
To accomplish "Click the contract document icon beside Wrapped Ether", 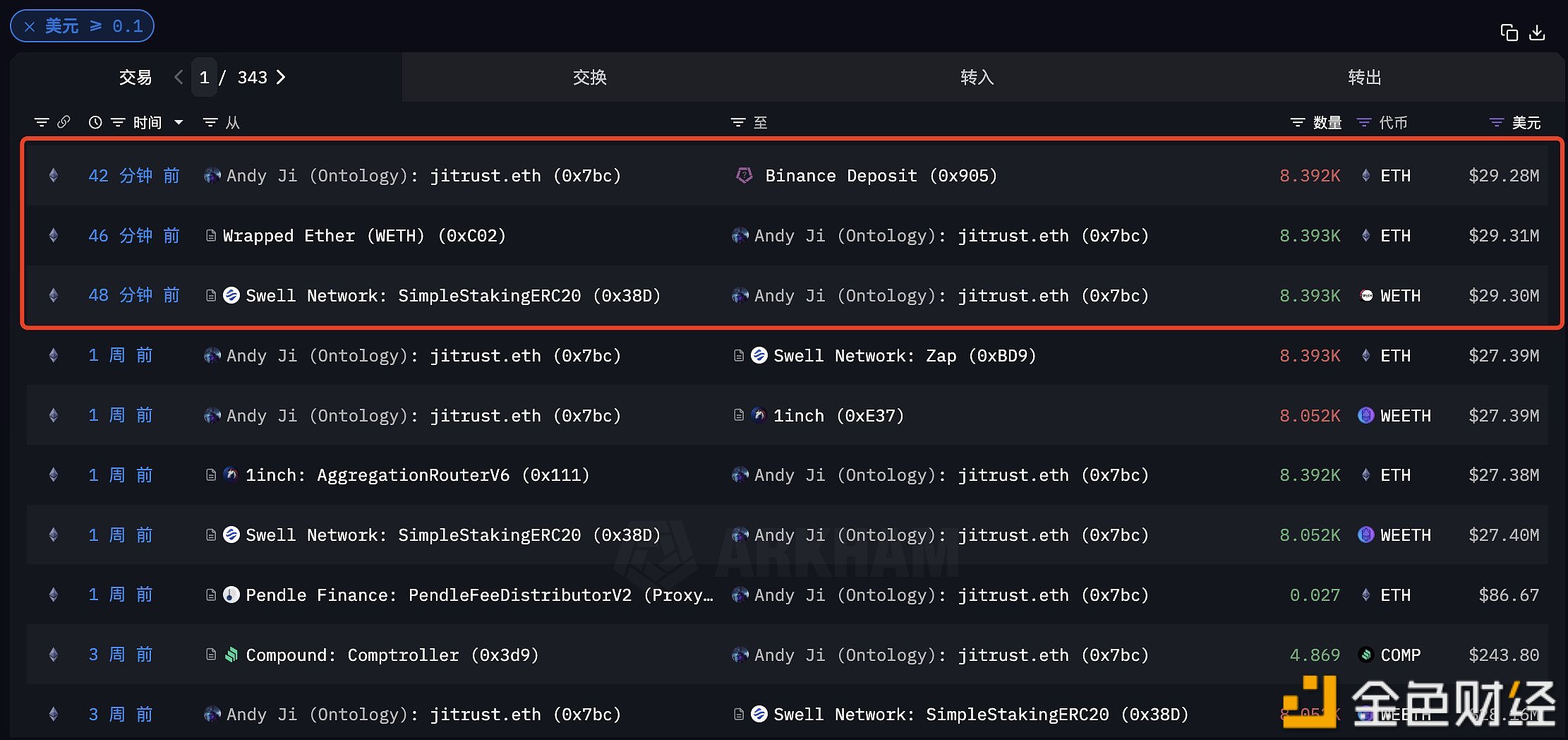I will (211, 235).
